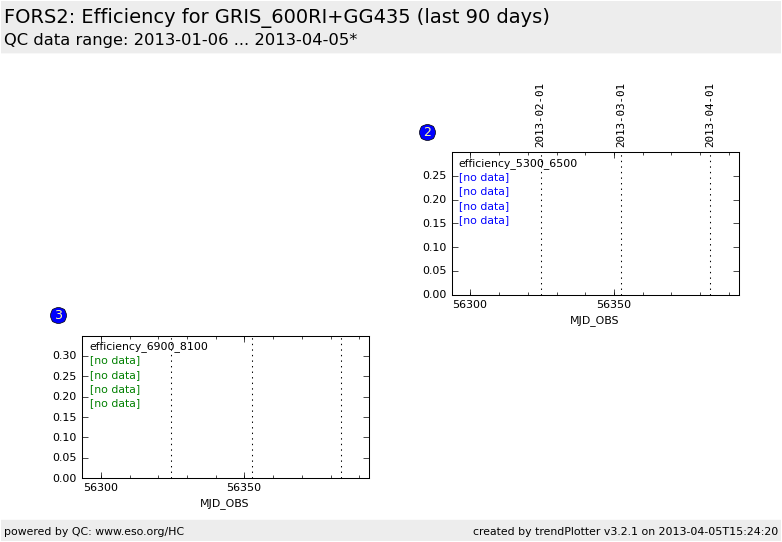Click the 0.15 y-axis tick in plot 3
782x542 pixels.
point(65,417)
